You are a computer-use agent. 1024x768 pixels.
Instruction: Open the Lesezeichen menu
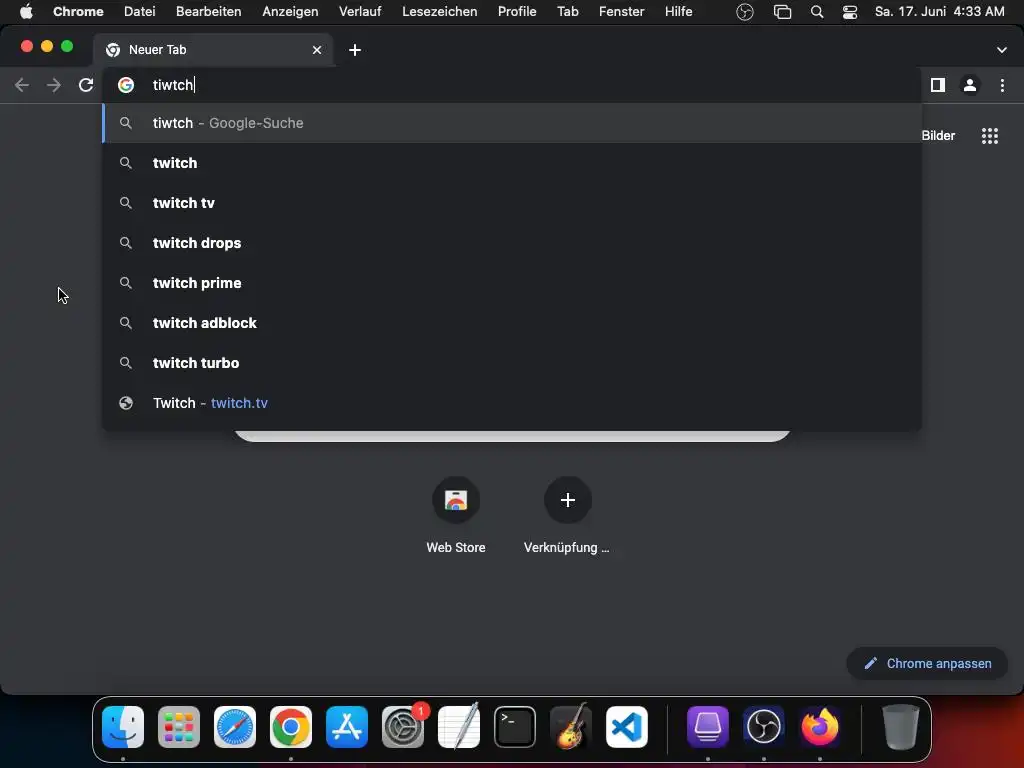point(440,12)
